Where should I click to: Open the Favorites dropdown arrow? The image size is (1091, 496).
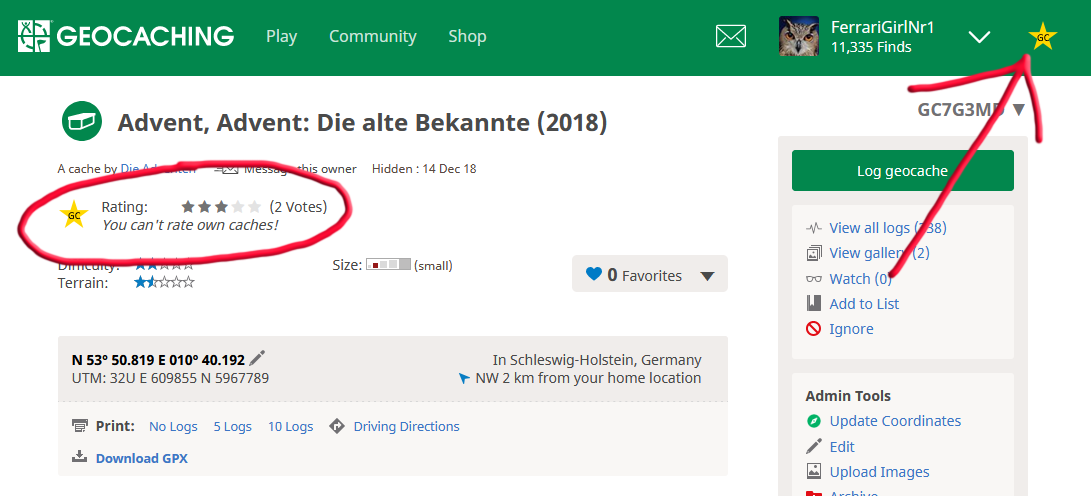point(707,276)
